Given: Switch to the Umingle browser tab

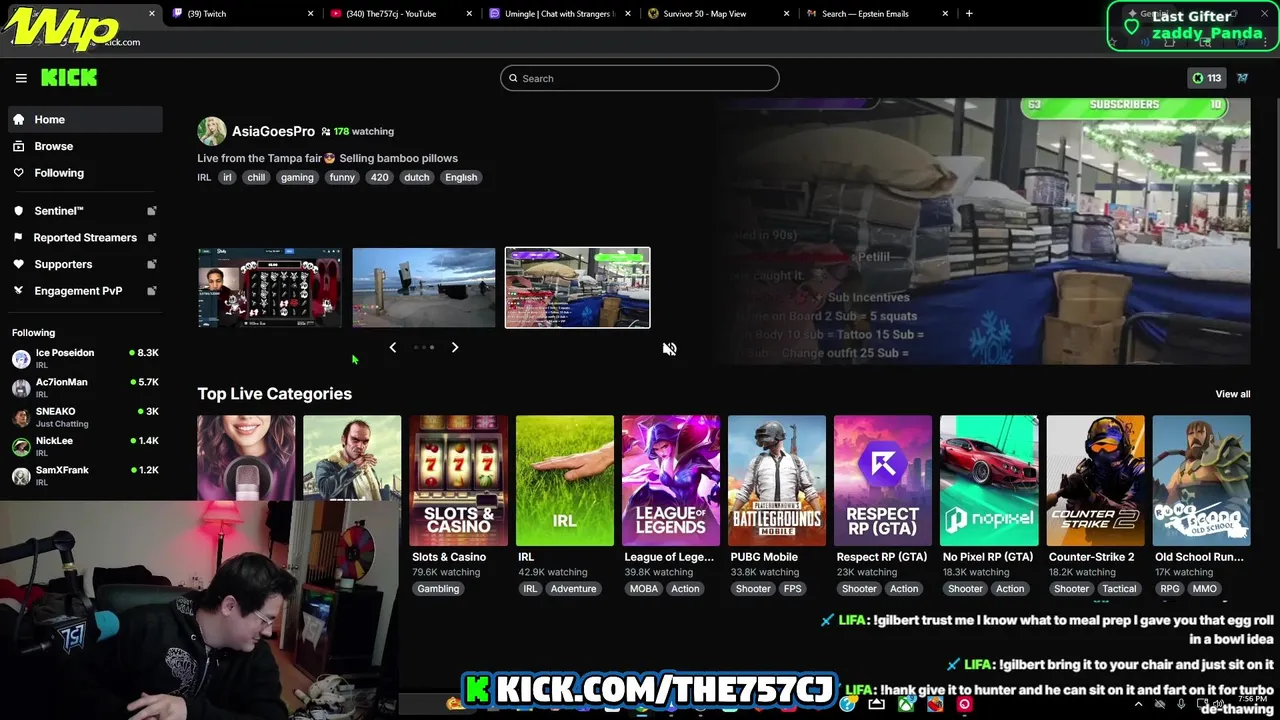Looking at the screenshot, I should (560, 14).
